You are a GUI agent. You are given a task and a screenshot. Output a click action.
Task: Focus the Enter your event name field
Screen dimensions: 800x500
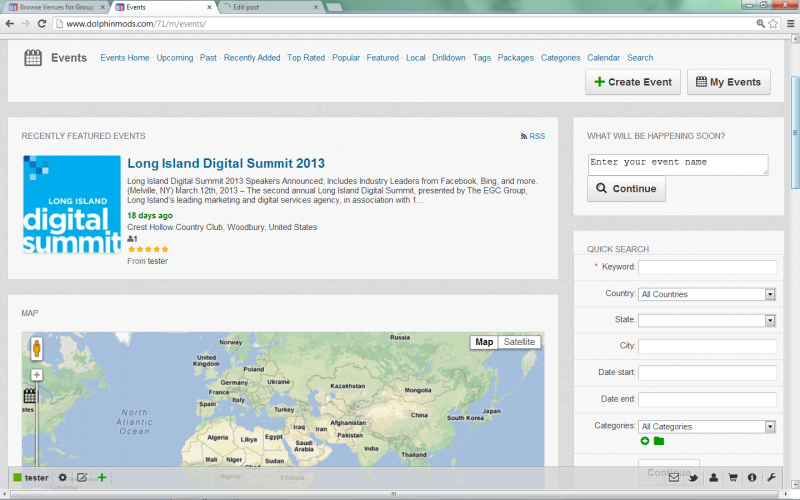(678, 165)
